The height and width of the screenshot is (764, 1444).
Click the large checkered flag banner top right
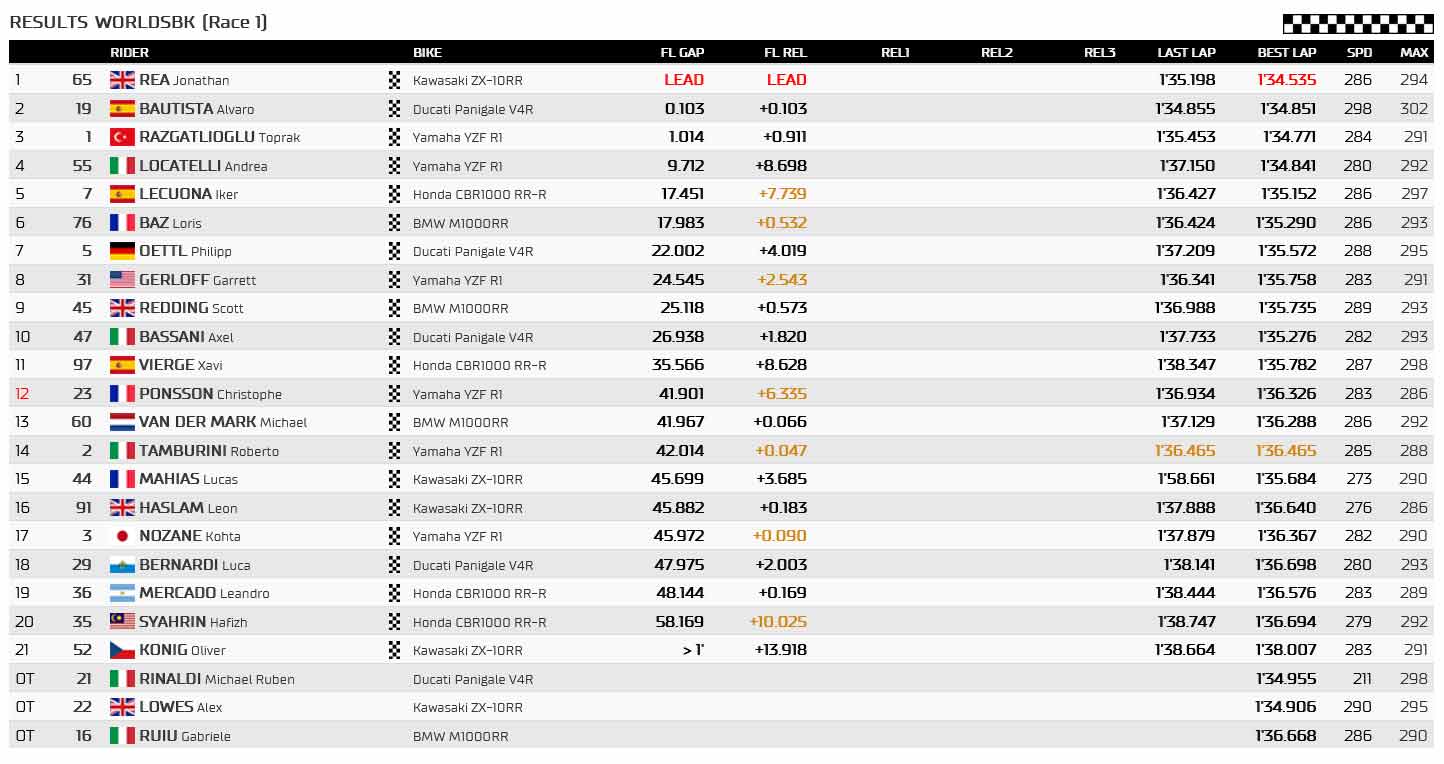point(1358,24)
